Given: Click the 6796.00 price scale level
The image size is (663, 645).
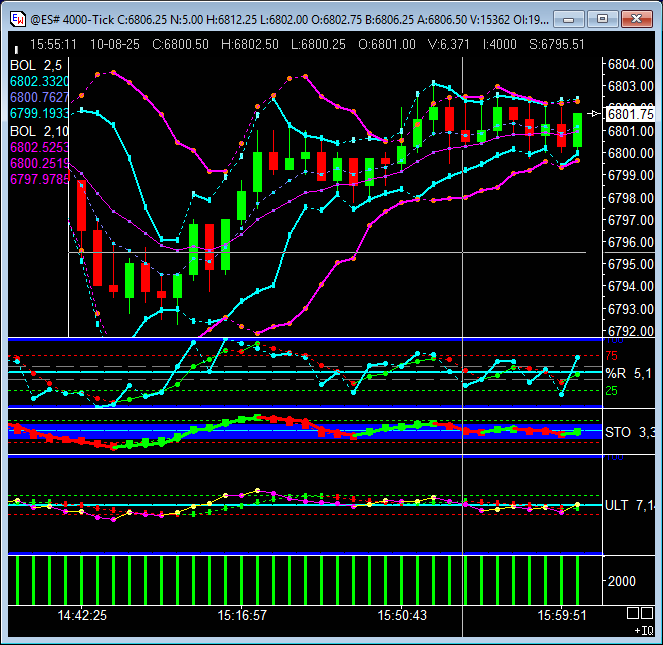Looking at the screenshot, I should 630,242.
